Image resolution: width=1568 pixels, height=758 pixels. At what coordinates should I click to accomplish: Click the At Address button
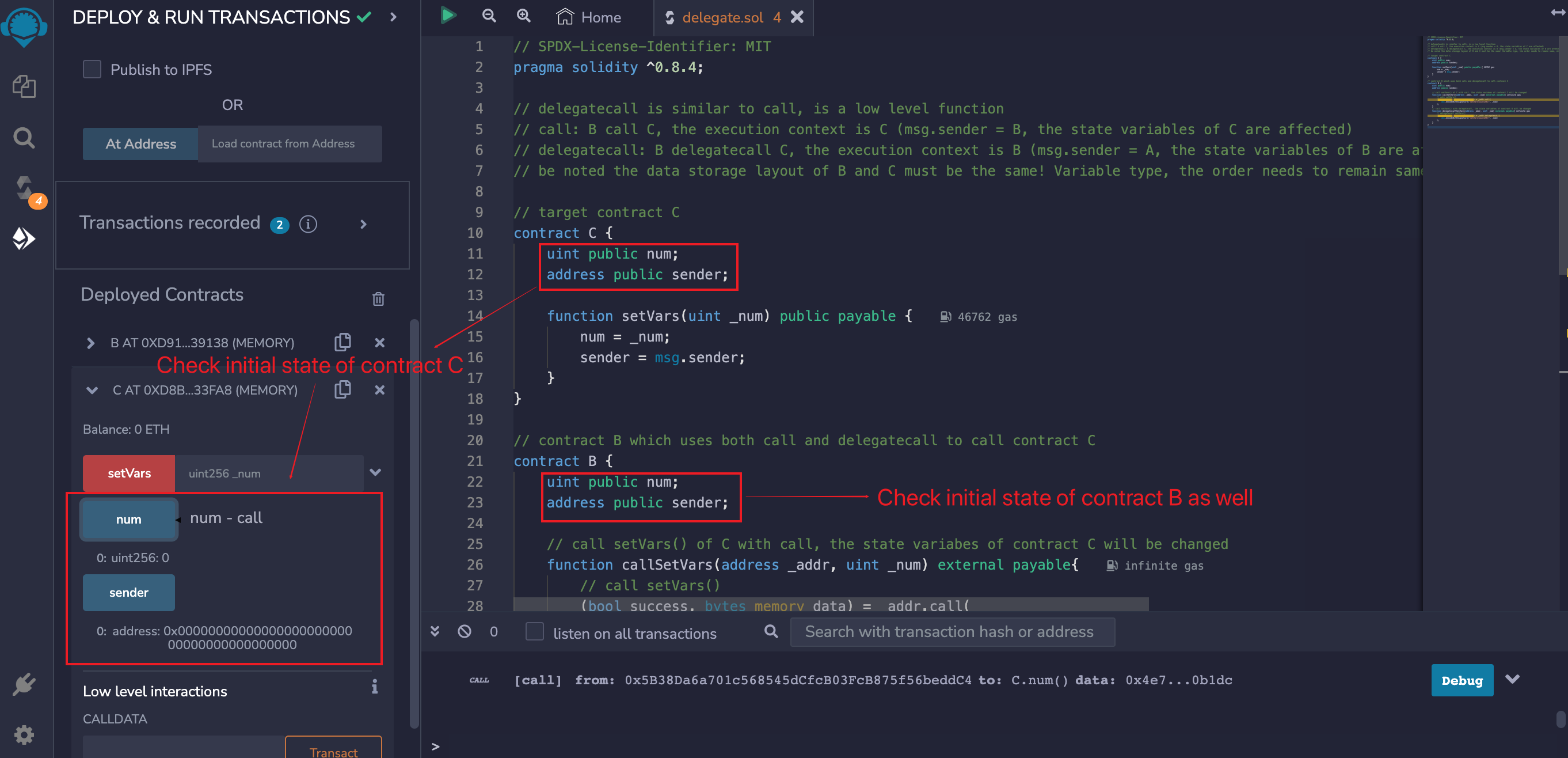pyautogui.click(x=139, y=144)
